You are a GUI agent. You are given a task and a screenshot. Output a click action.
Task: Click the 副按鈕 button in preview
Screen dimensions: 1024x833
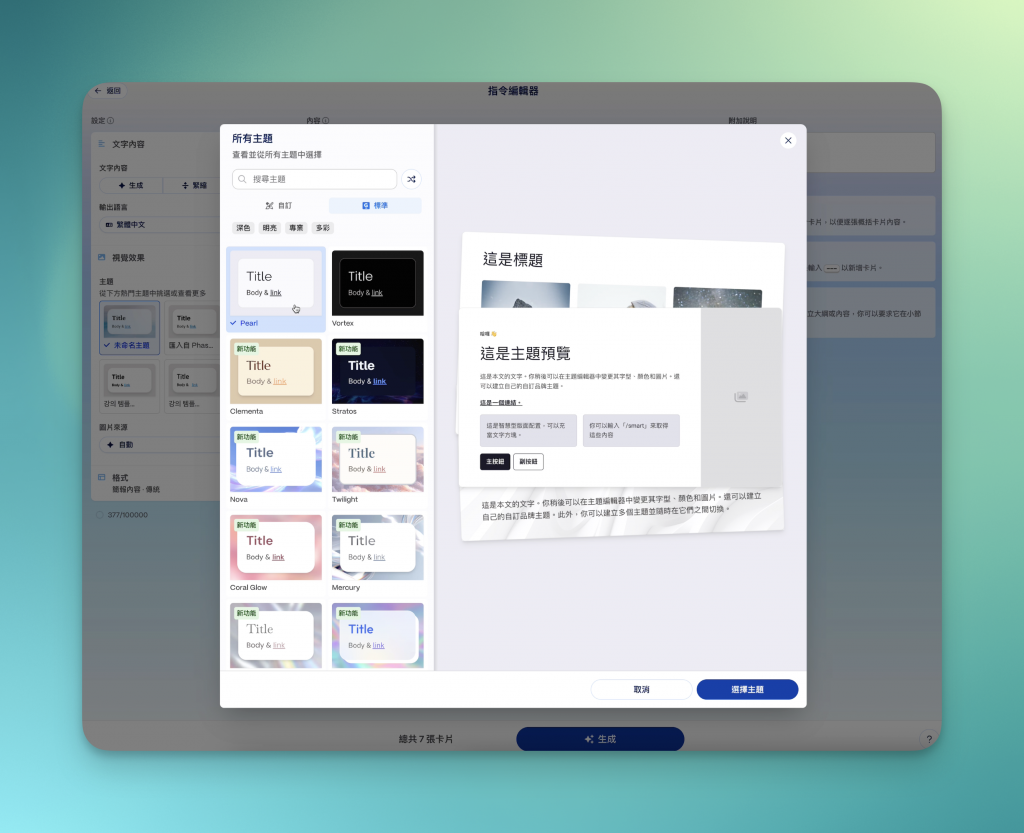pyautogui.click(x=528, y=462)
